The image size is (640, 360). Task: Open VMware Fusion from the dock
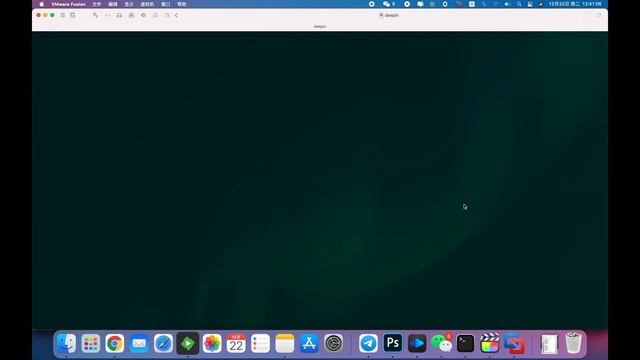514,343
